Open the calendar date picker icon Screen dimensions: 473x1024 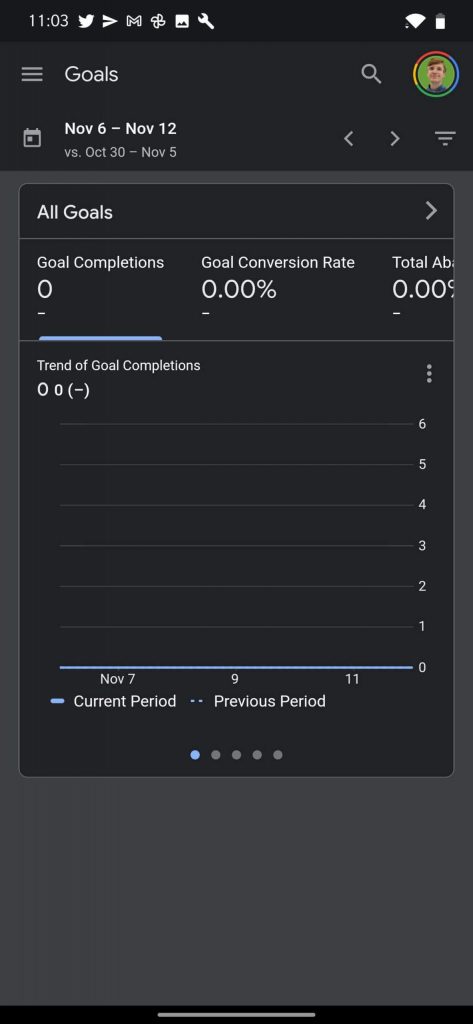coord(32,138)
